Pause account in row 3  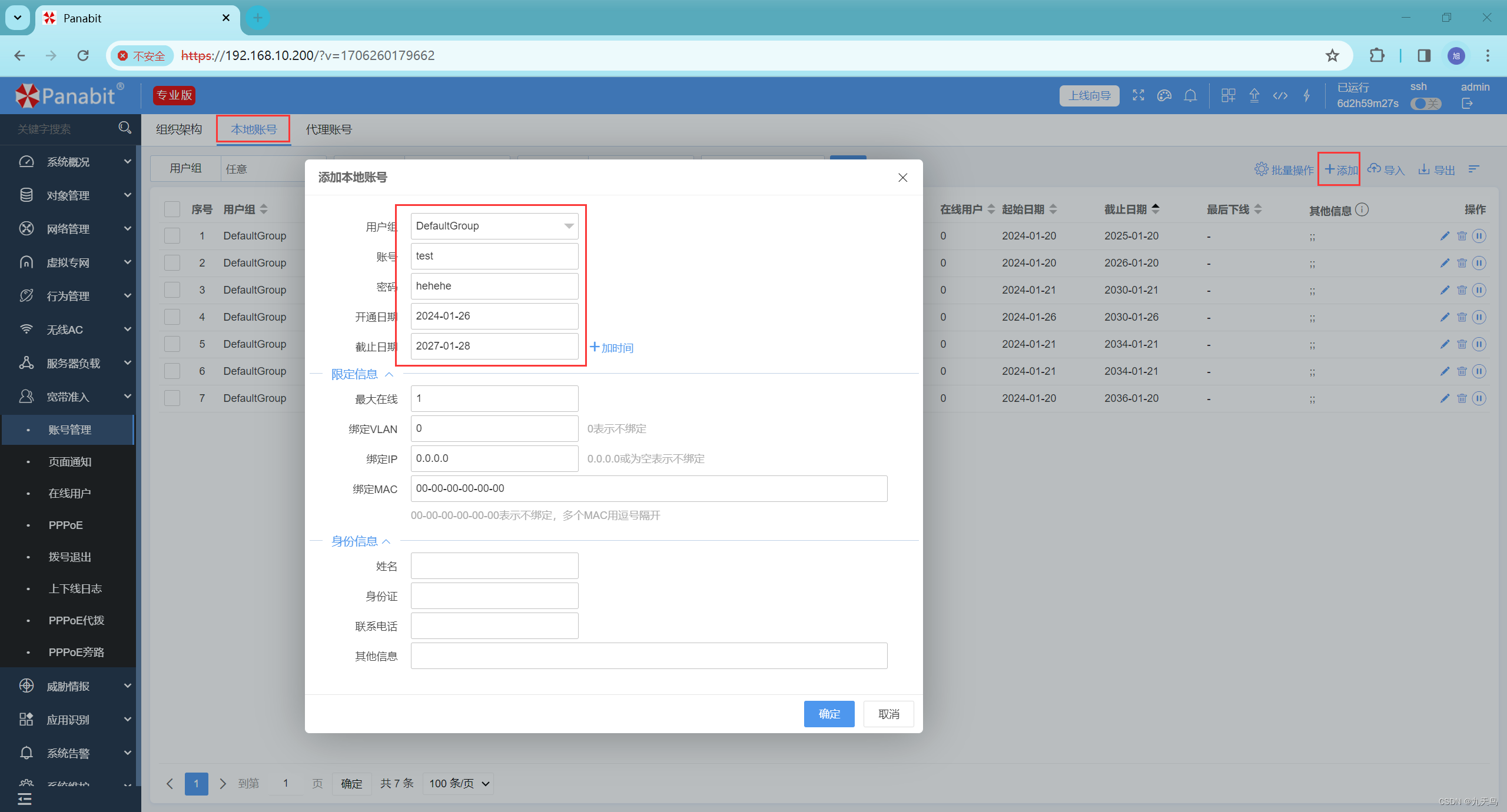coord(1479,290)
